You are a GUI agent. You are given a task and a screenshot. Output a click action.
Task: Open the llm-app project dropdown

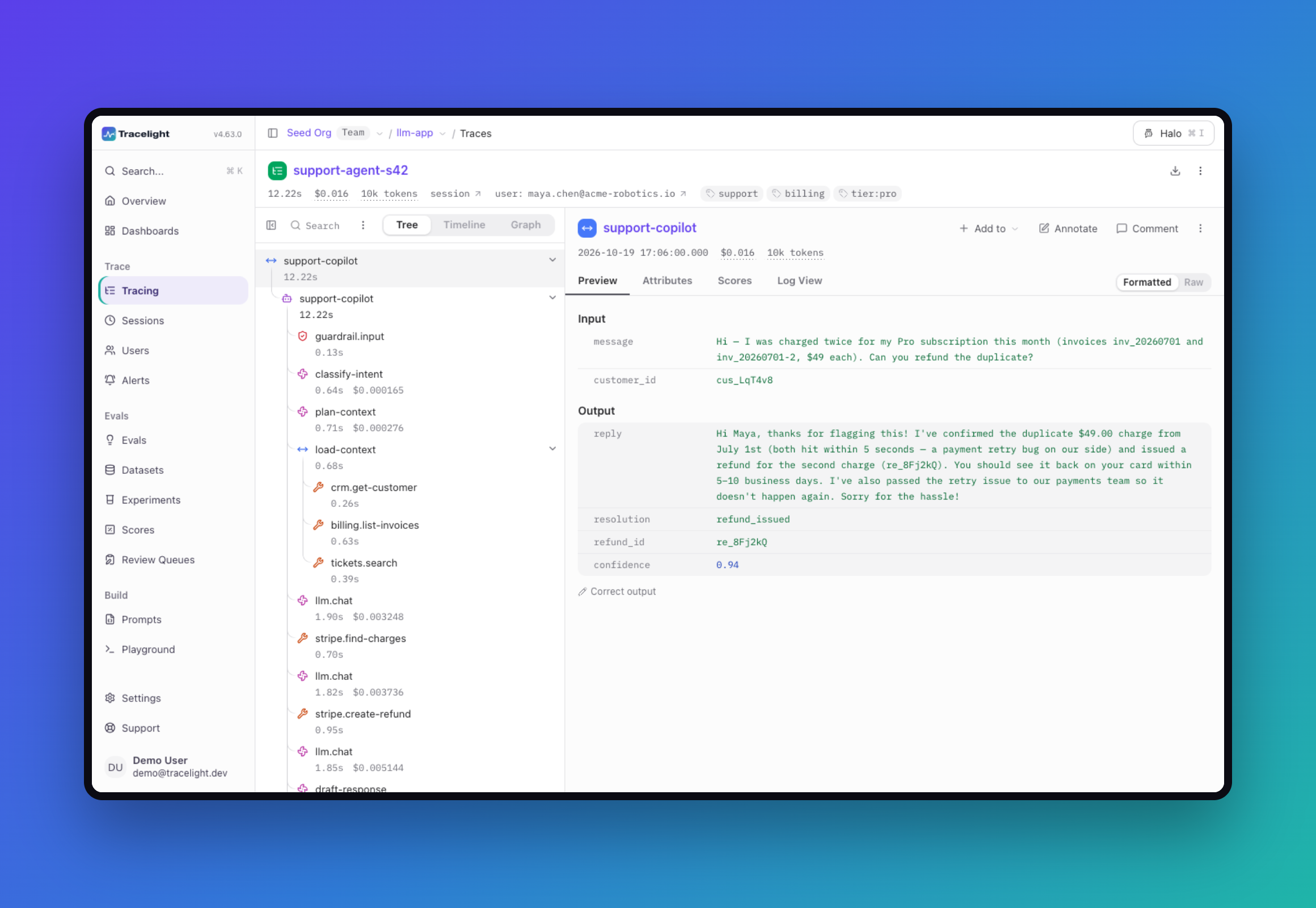[442, 134]
